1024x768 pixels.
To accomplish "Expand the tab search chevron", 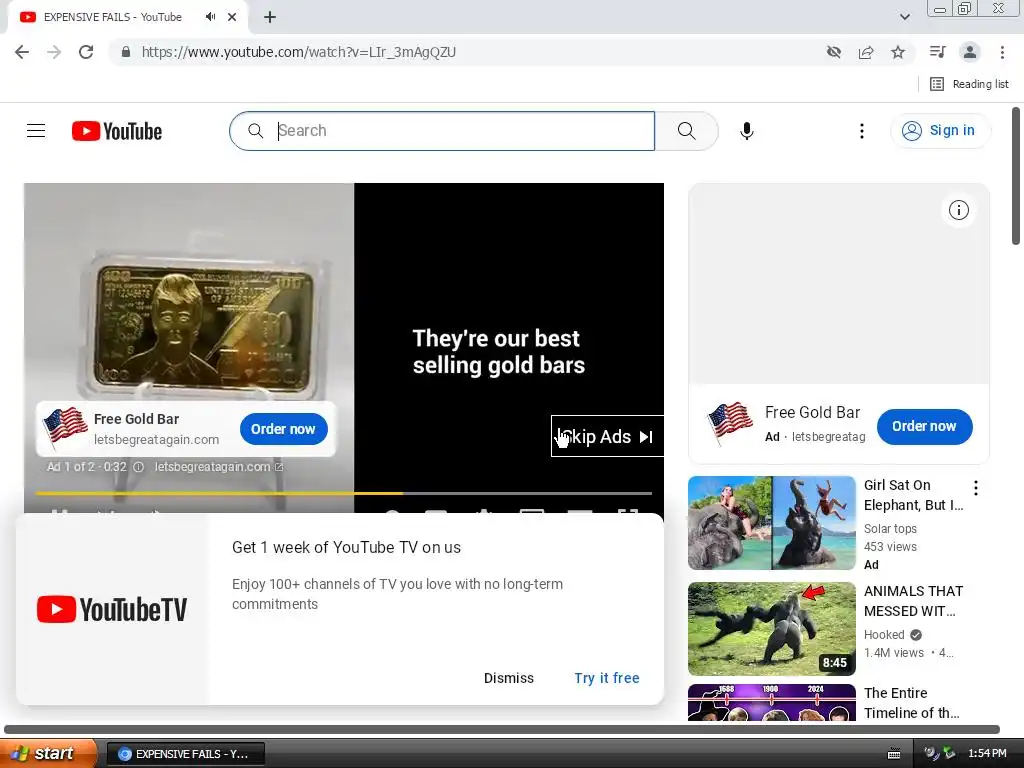I will coord(904,17).
